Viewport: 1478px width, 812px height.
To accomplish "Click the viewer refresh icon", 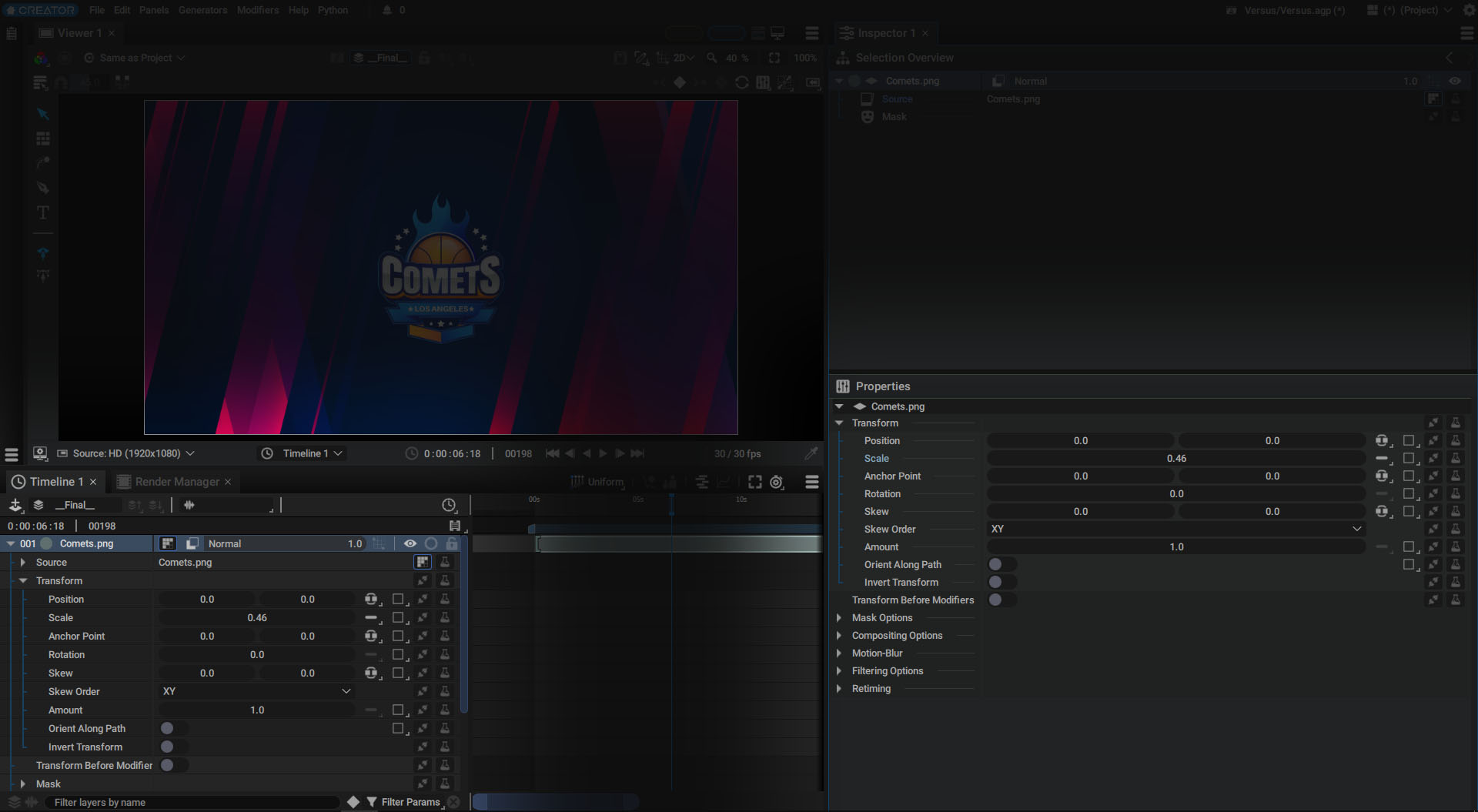I will pyautogui.click(x=742, y=82).
